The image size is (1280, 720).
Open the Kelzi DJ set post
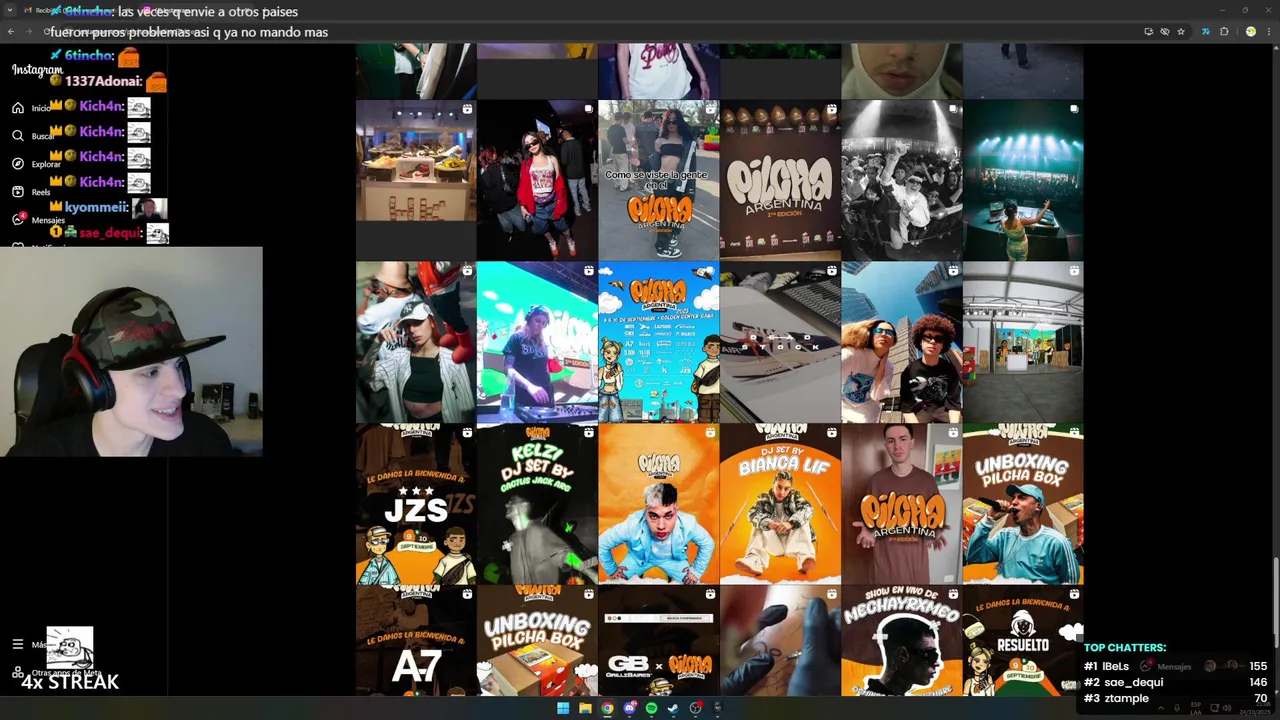pyautogui.click(x=537, y=504)
